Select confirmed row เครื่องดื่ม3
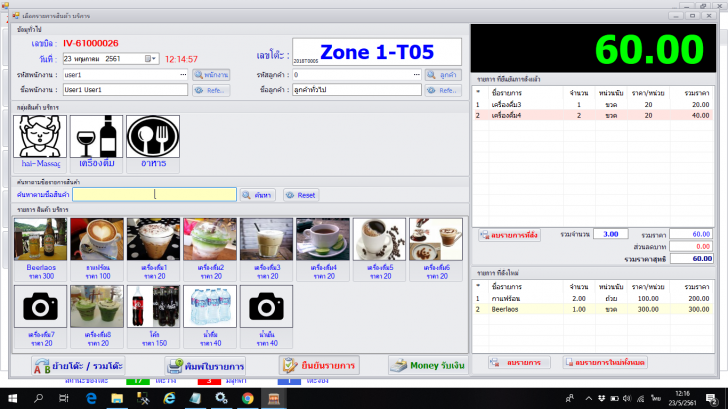 pos(593,104)
